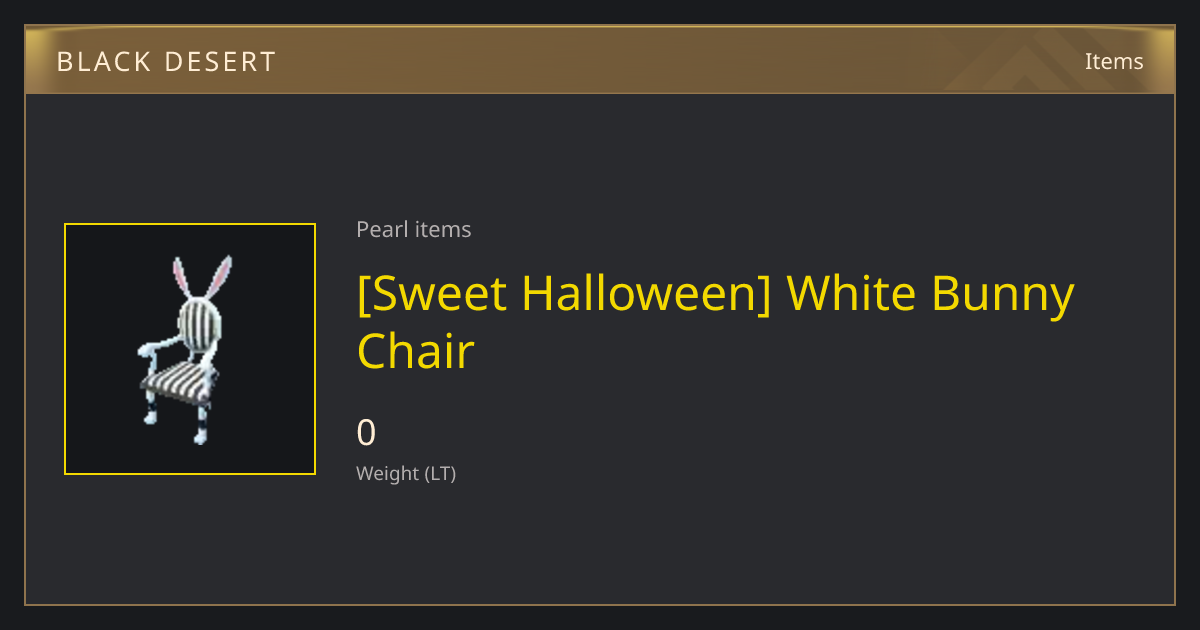Viewport: 1200px width, 630px height.
Task: Click the [Sweet Halloween] White Bunny Chair title
Action: (715, 321)
